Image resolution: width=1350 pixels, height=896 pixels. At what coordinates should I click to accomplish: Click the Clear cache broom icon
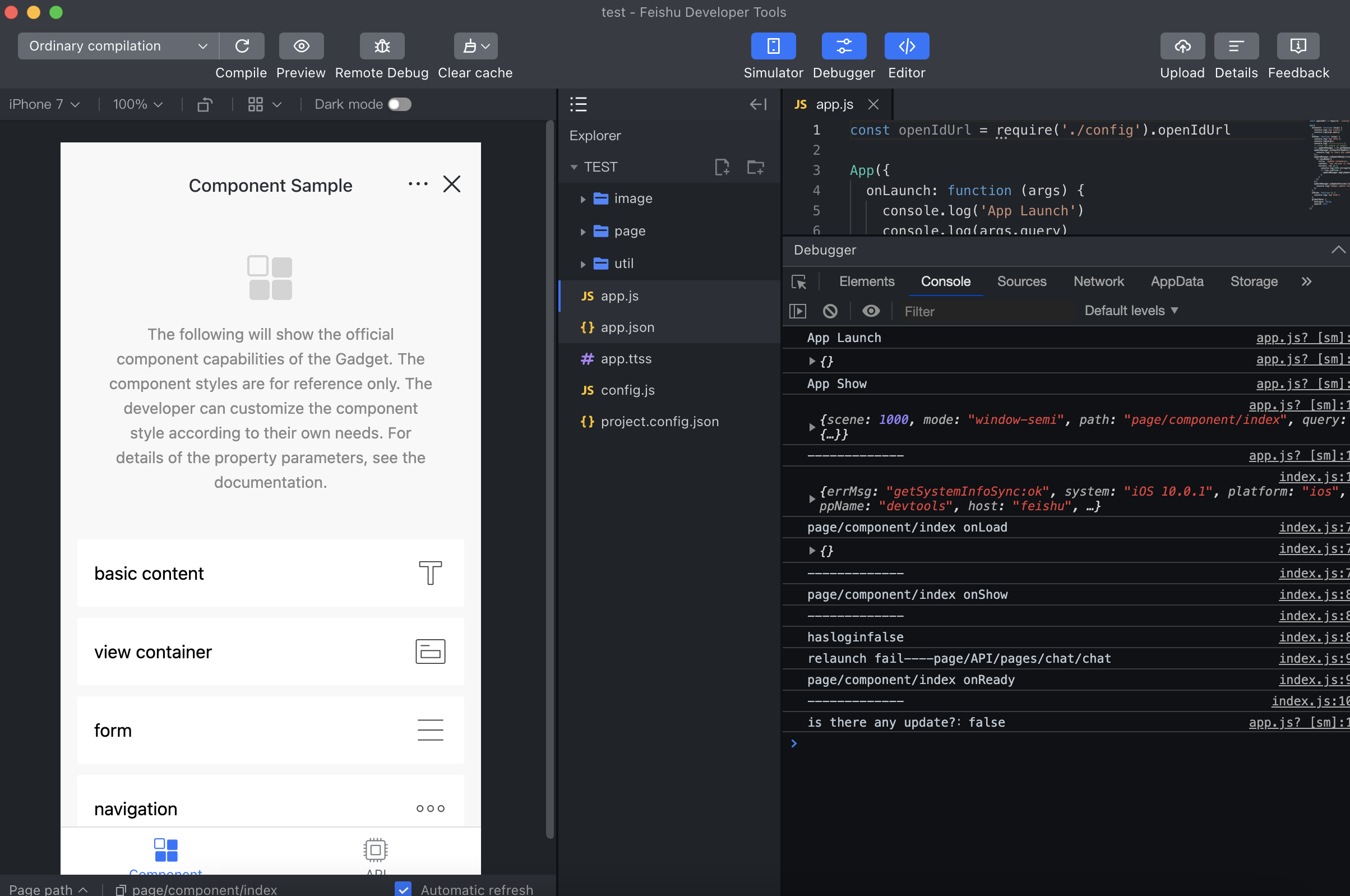[475, 46]
